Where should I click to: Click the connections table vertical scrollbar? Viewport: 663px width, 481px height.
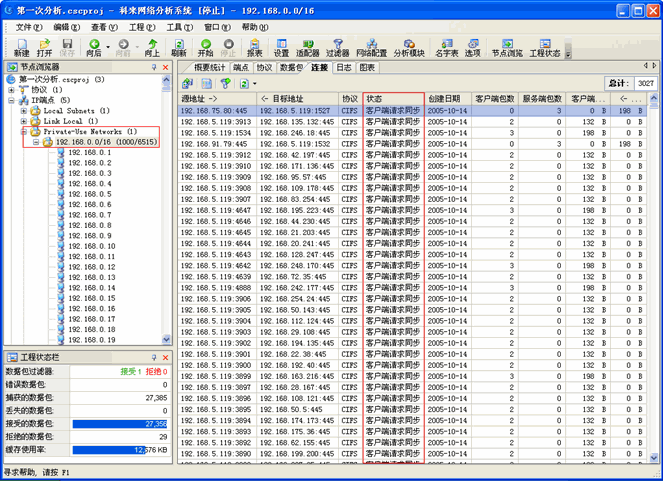point(654,280)
